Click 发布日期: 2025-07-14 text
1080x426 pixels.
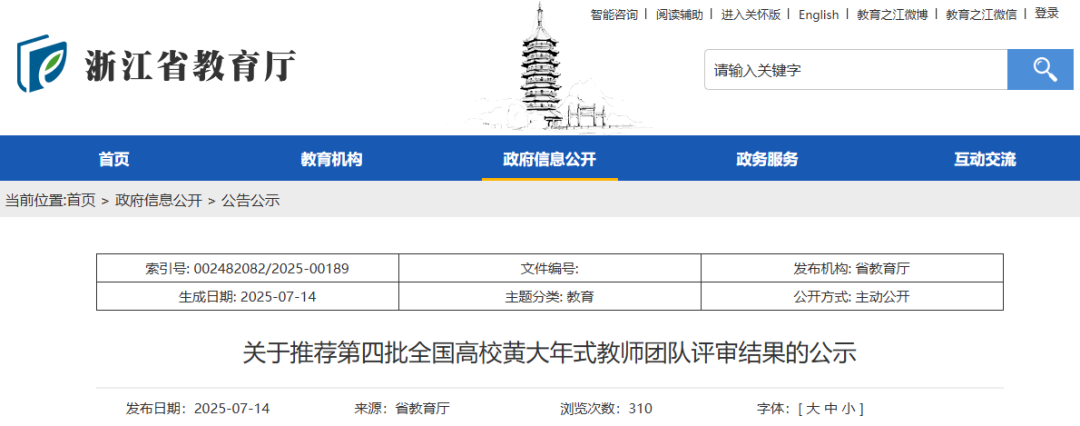[x=198, y=409]
